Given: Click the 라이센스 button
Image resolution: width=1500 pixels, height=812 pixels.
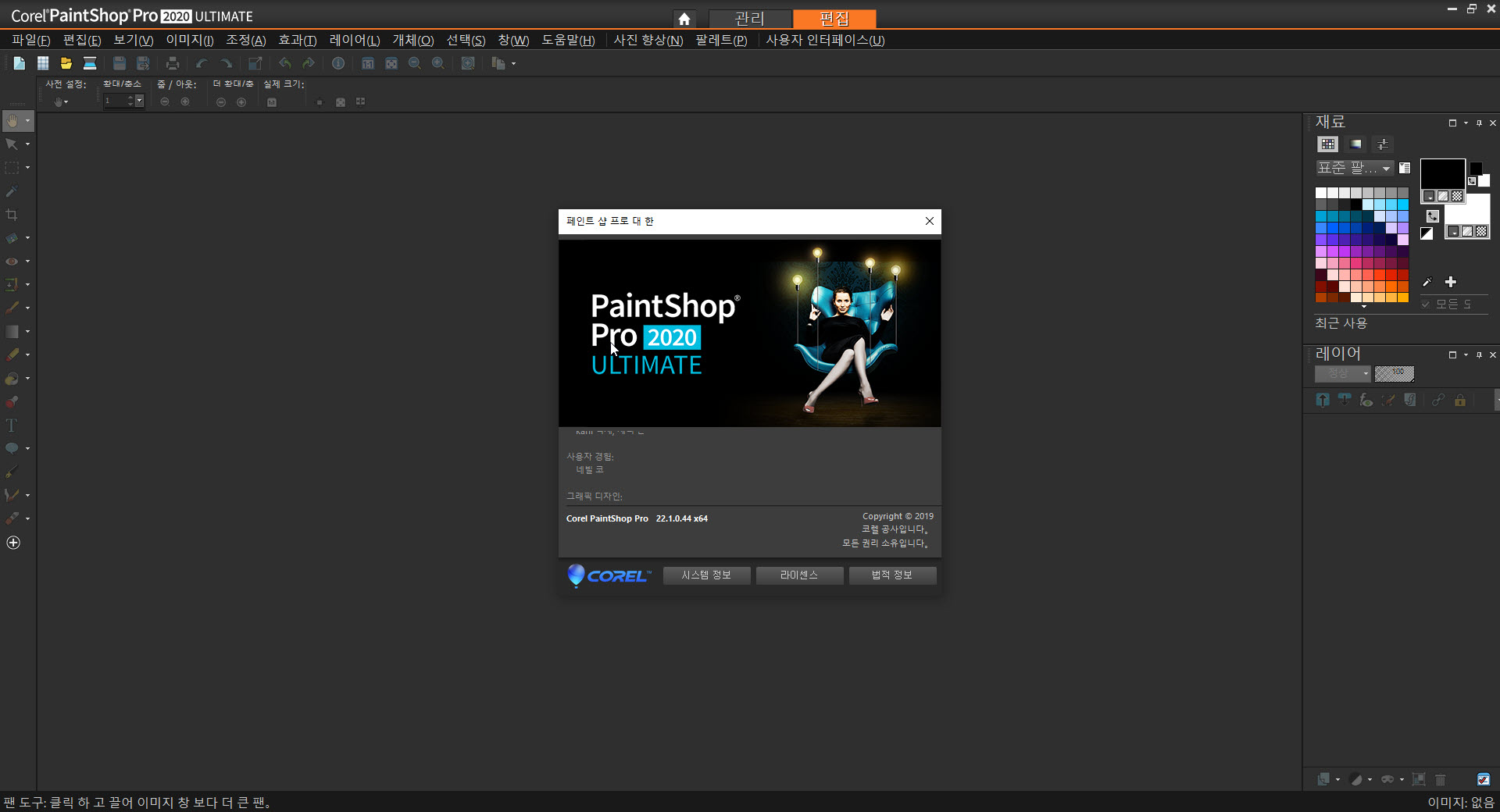Looking at the screenshot, I should click(x=799, y=575).
